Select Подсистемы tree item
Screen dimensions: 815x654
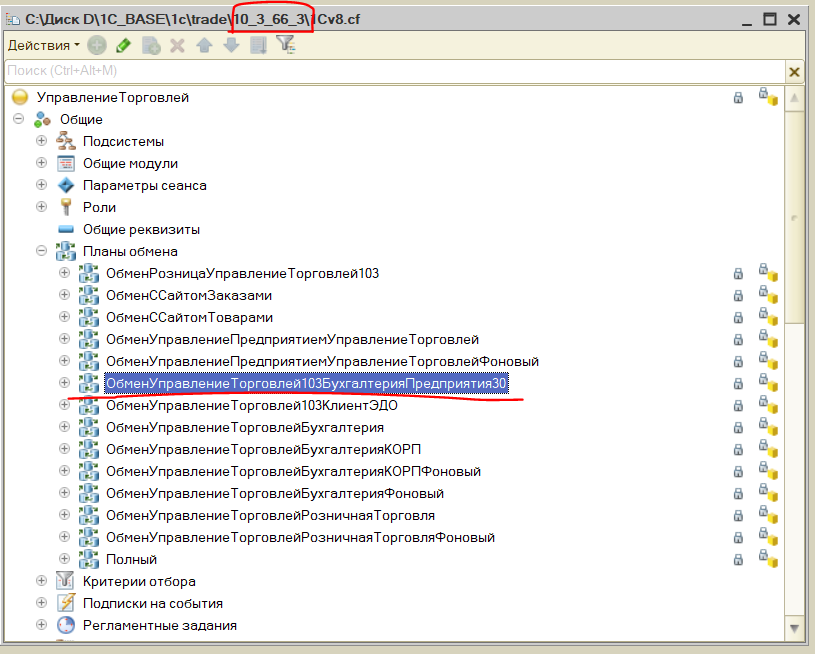(123, 141)
